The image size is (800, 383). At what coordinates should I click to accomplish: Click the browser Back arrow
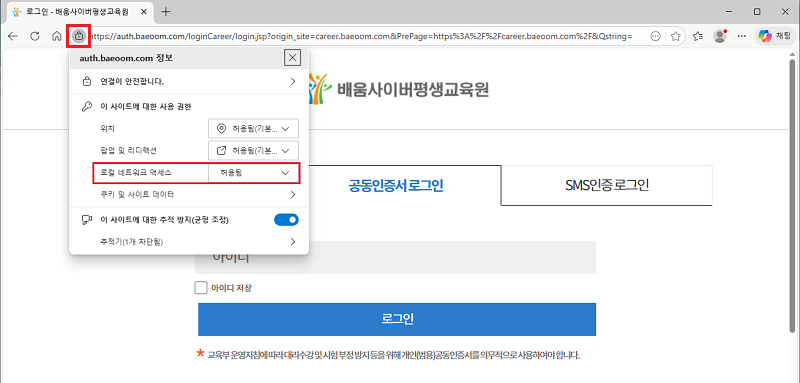point(13,36)
